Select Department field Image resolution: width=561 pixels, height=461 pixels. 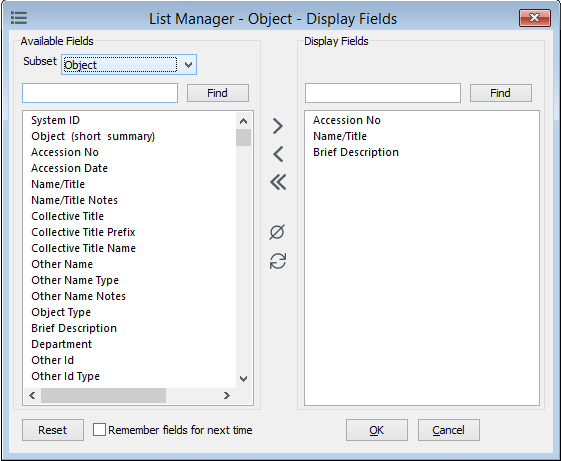tap(62, 344)
